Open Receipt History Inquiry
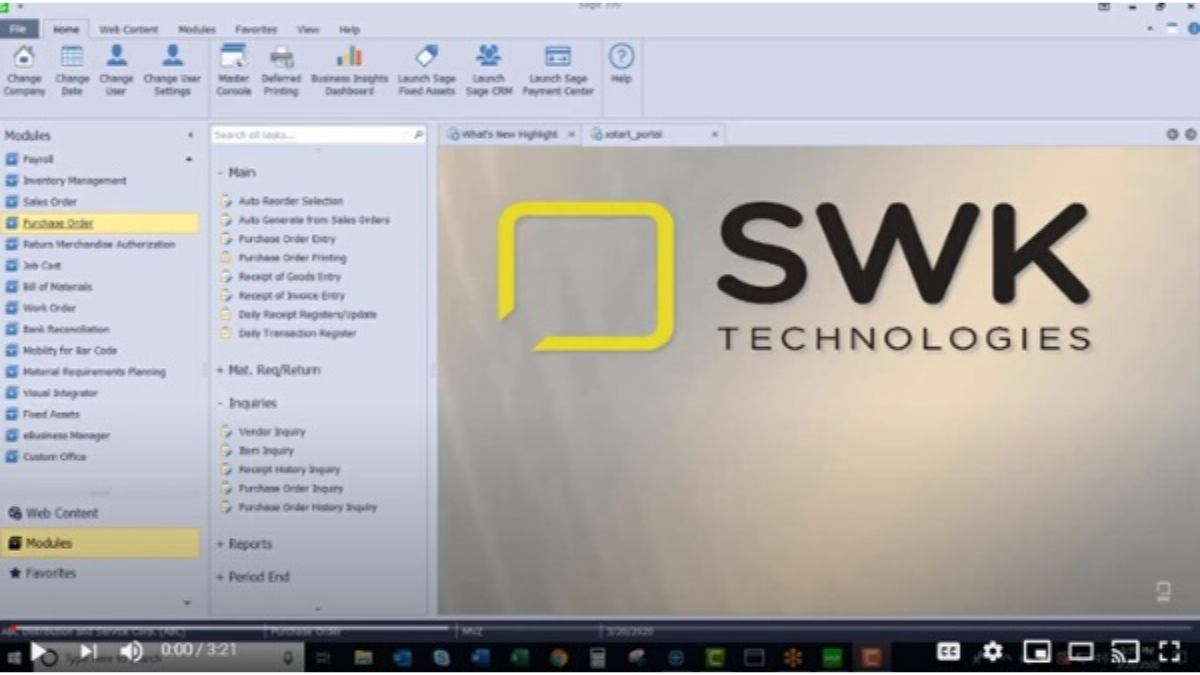 (x=289, y=470)
